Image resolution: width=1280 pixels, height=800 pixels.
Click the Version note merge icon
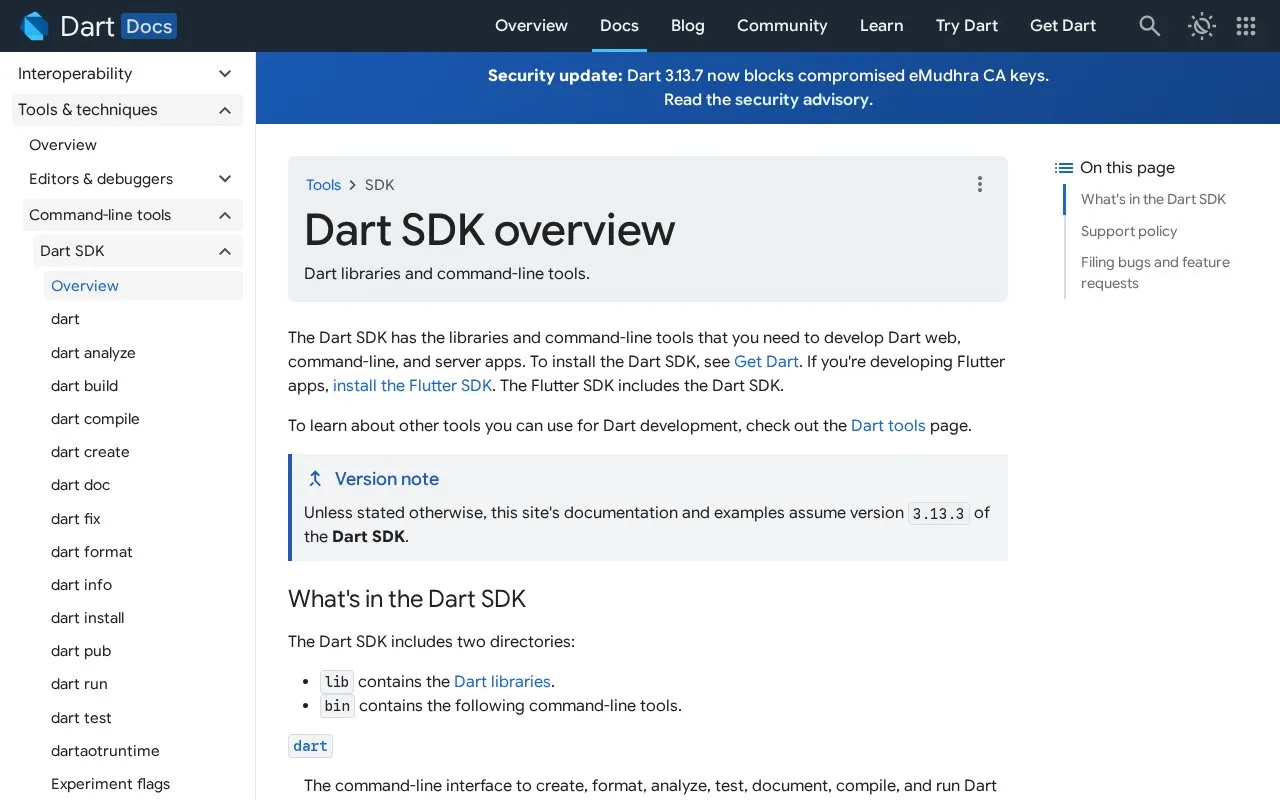pyautogui.click(x=315, y=479)
